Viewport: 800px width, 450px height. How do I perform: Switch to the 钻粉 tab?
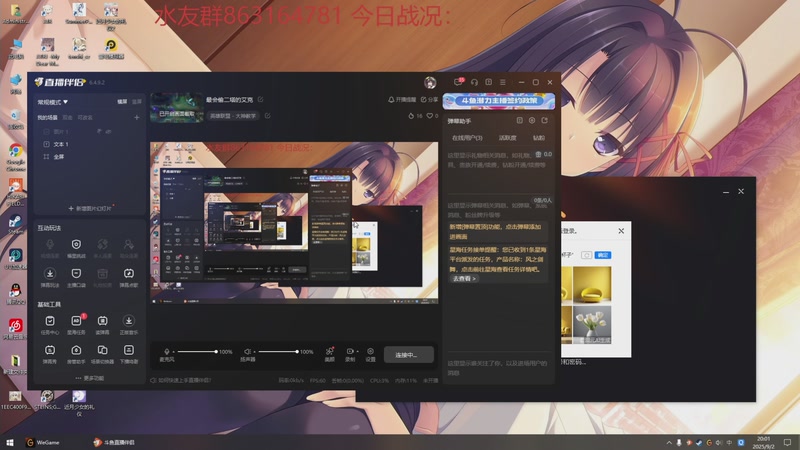coord(539,138)
